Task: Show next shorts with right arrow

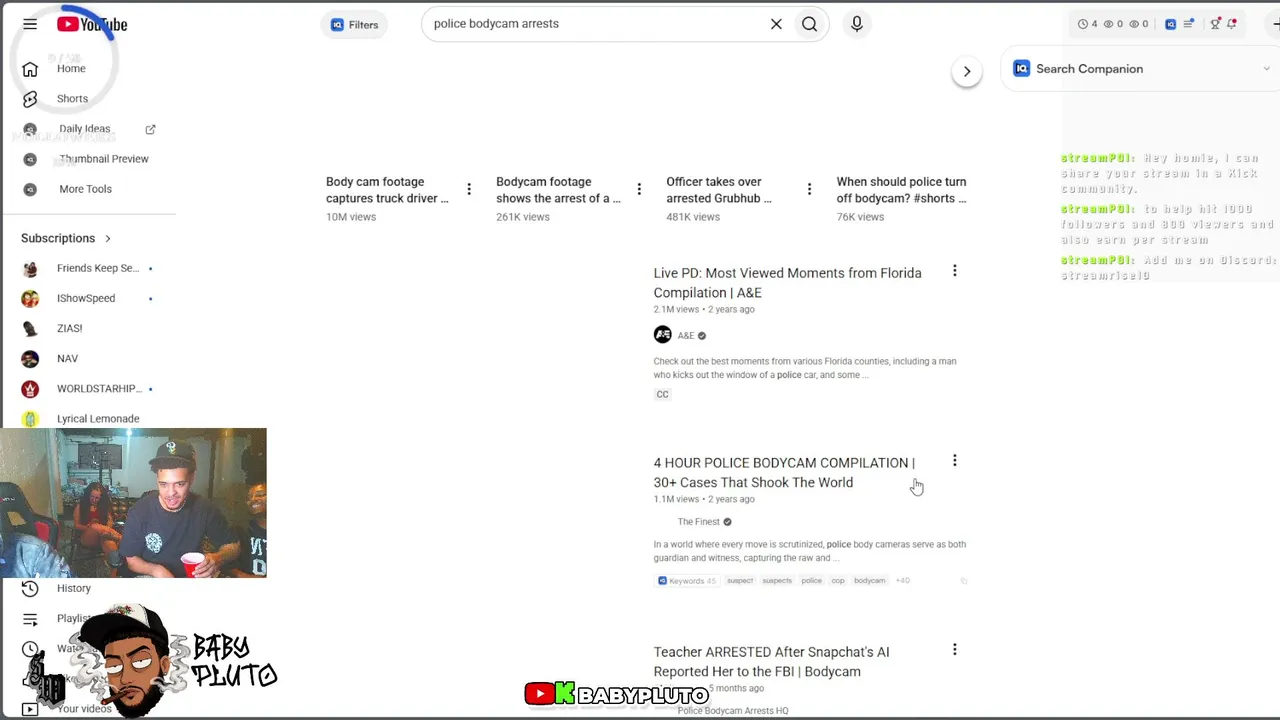Action: [967, 71]
